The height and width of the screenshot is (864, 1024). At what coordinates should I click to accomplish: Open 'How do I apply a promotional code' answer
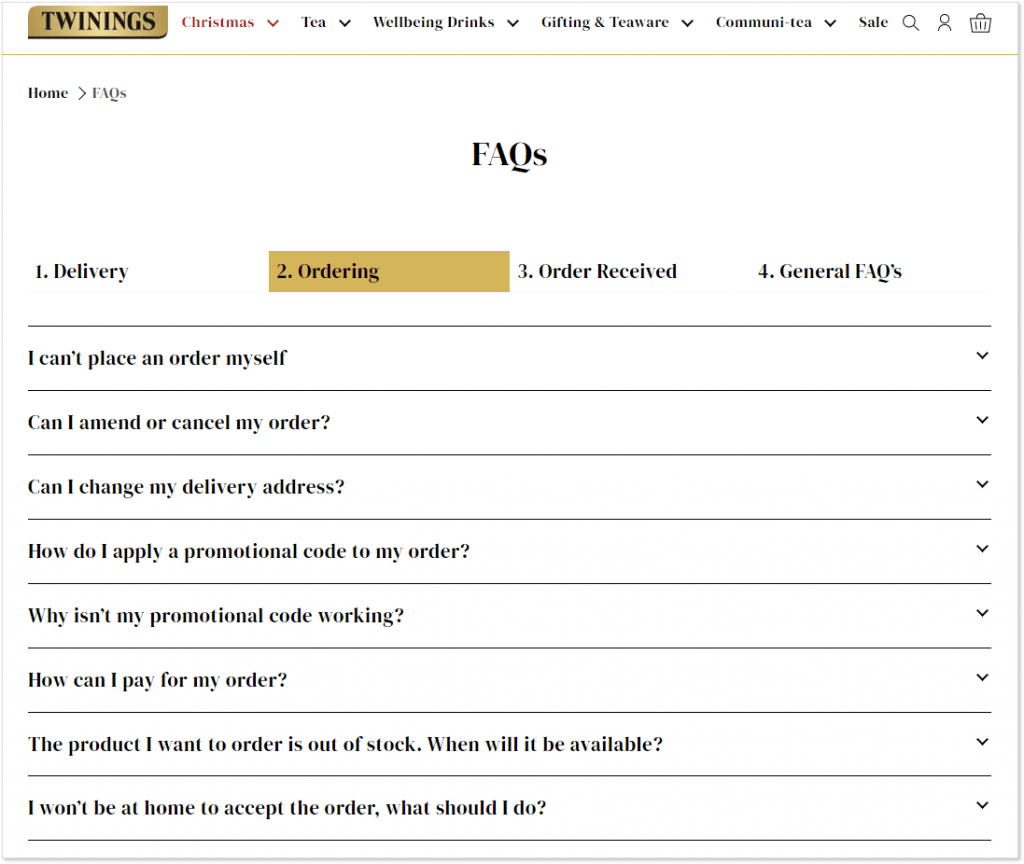pyautogui.click(x=982, y=548)
